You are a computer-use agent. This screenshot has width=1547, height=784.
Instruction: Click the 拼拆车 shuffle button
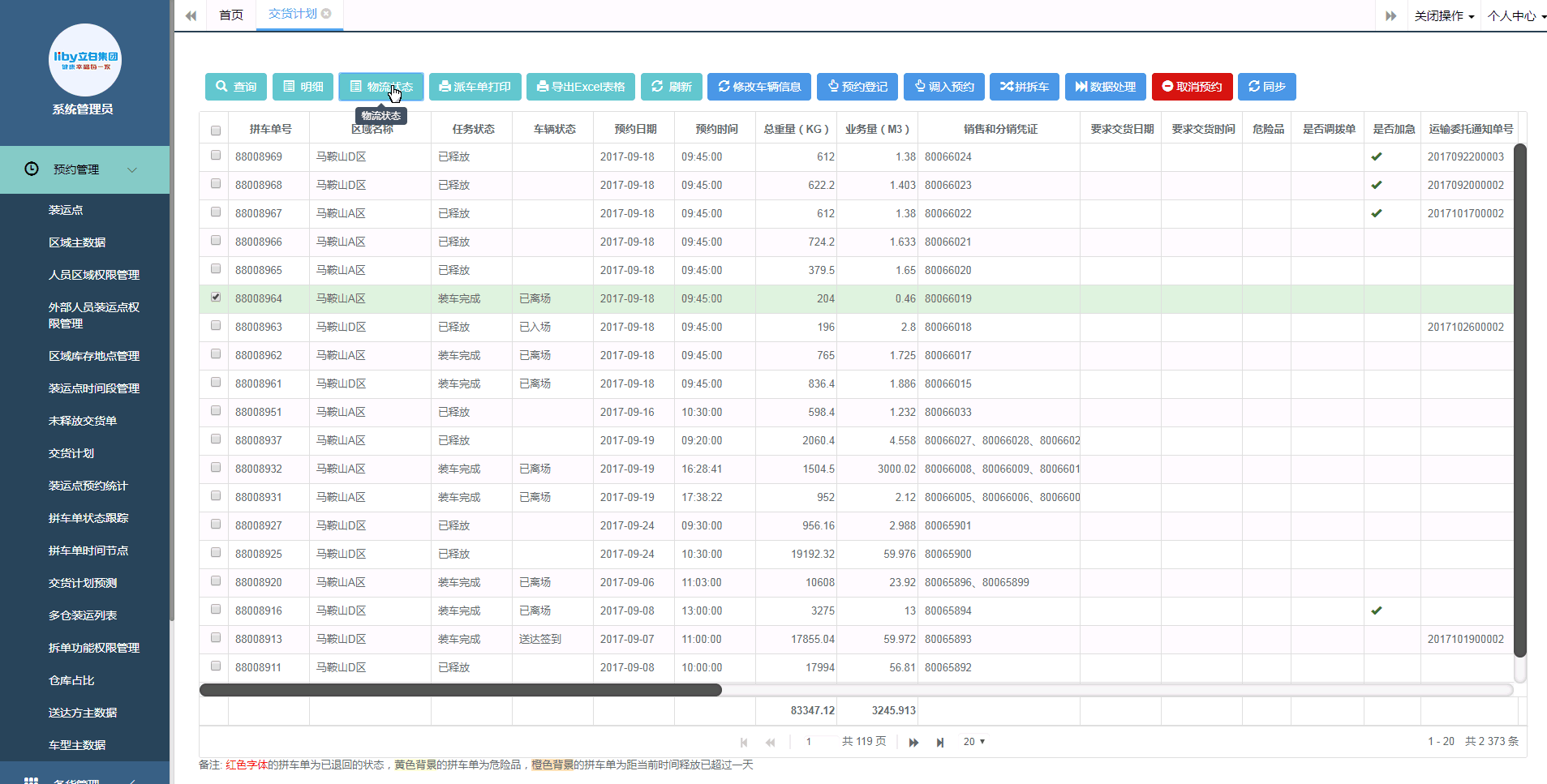coord(1024,87)
